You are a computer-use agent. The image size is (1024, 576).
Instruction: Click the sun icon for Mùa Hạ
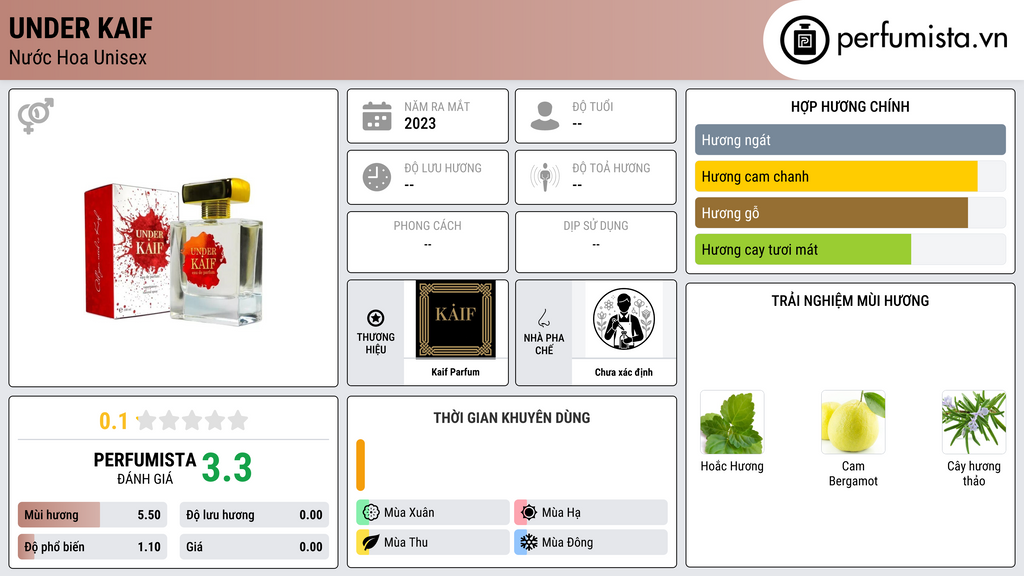click(529, 513)
